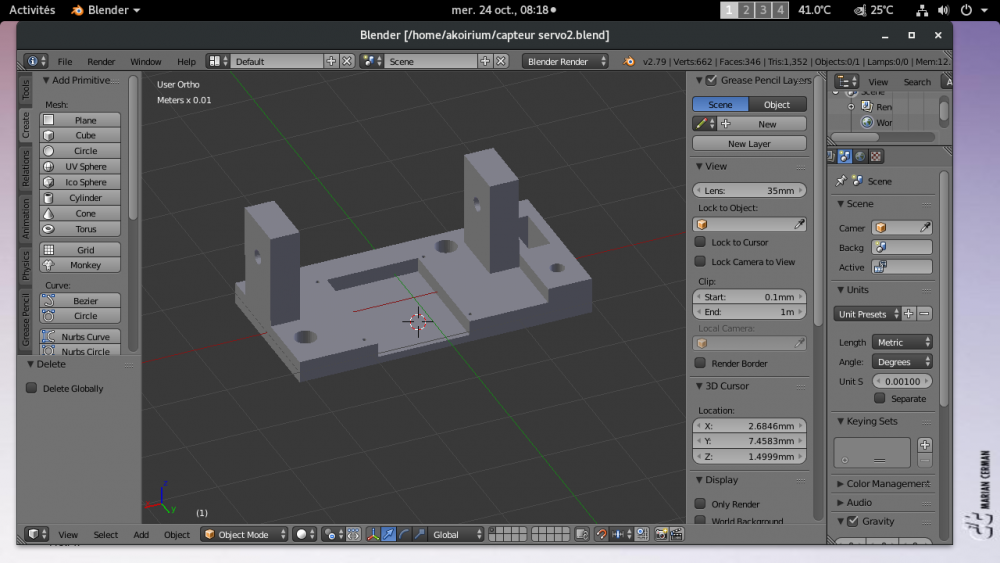Viewport: 1000px width, 563px height.
Task: Open the Blender Render engine dropdown
Action: 565,61
